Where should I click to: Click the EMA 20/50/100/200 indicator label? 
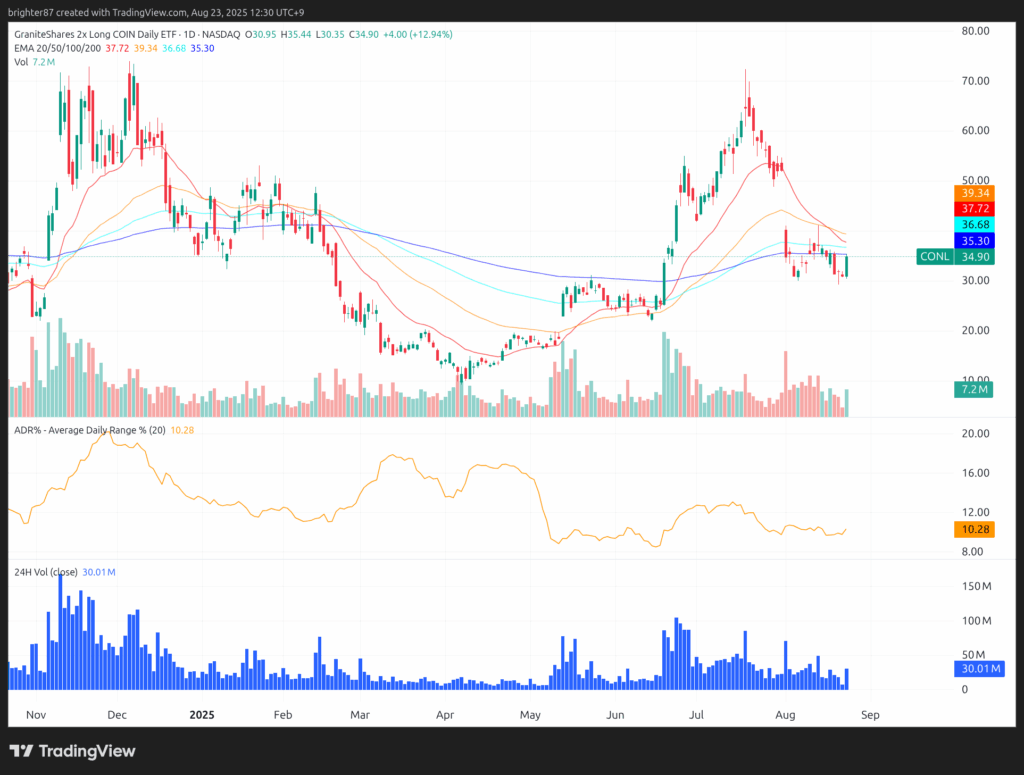pos(57,48)
